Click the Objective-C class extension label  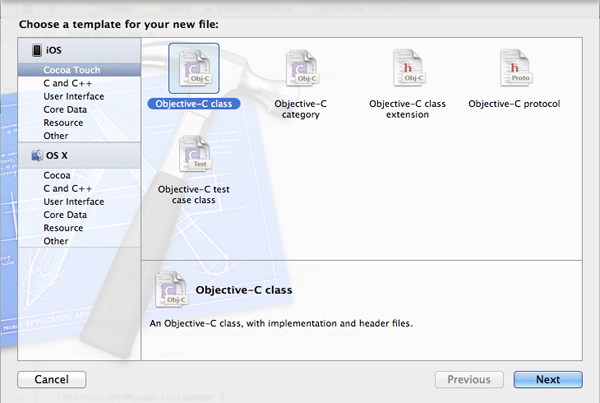coord(408,109)
